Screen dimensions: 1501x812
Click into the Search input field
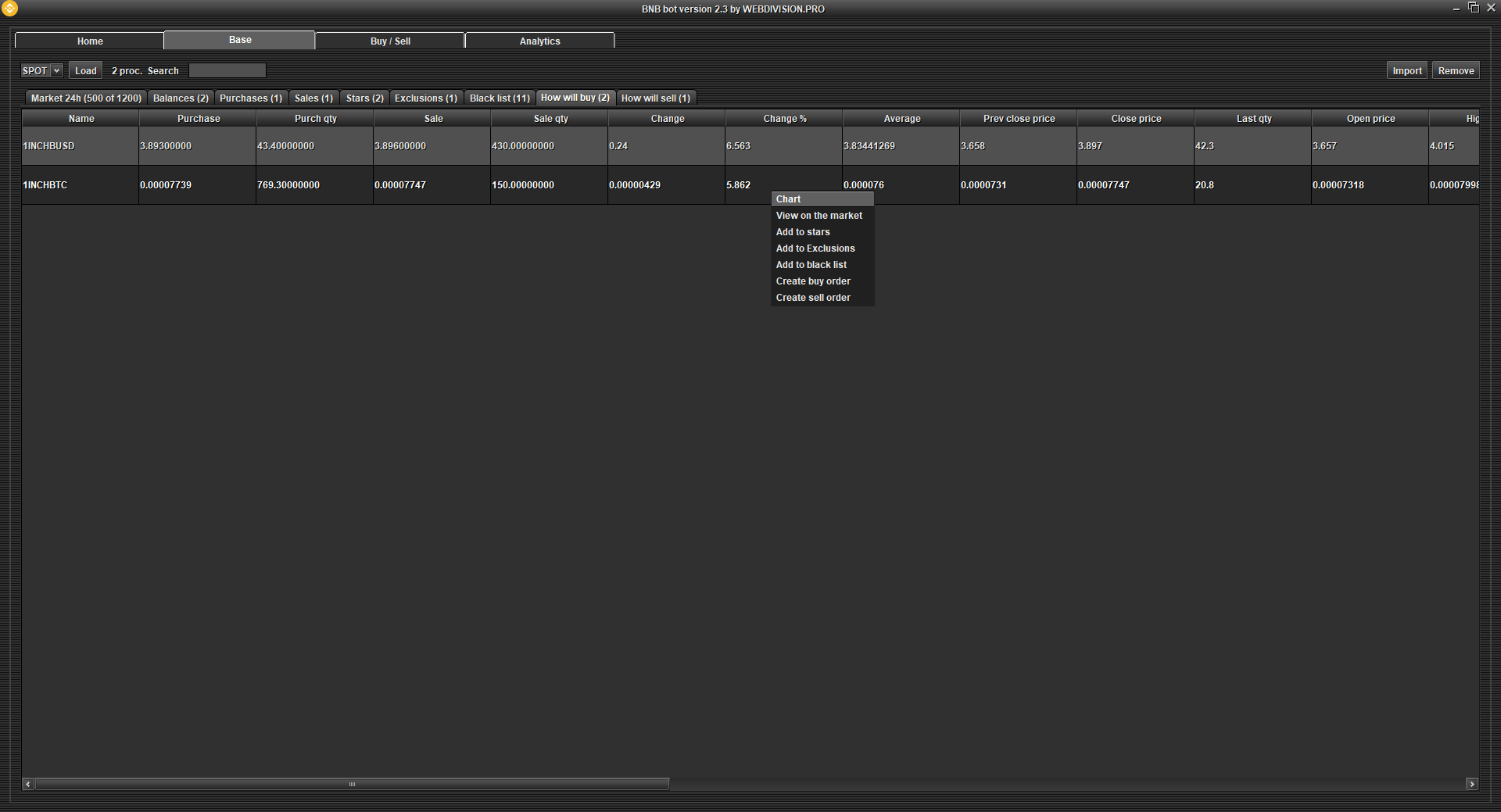(x=227, y=70)
